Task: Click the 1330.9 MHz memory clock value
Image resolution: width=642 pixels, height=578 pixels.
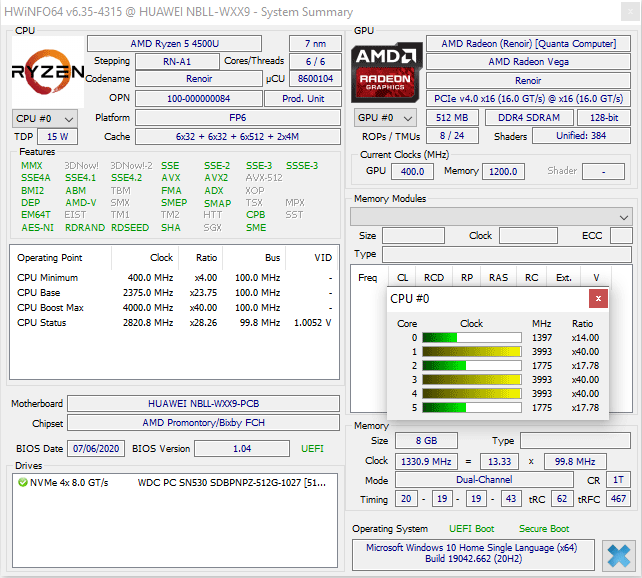Action: pyautogui.click(x=426, y=462)
